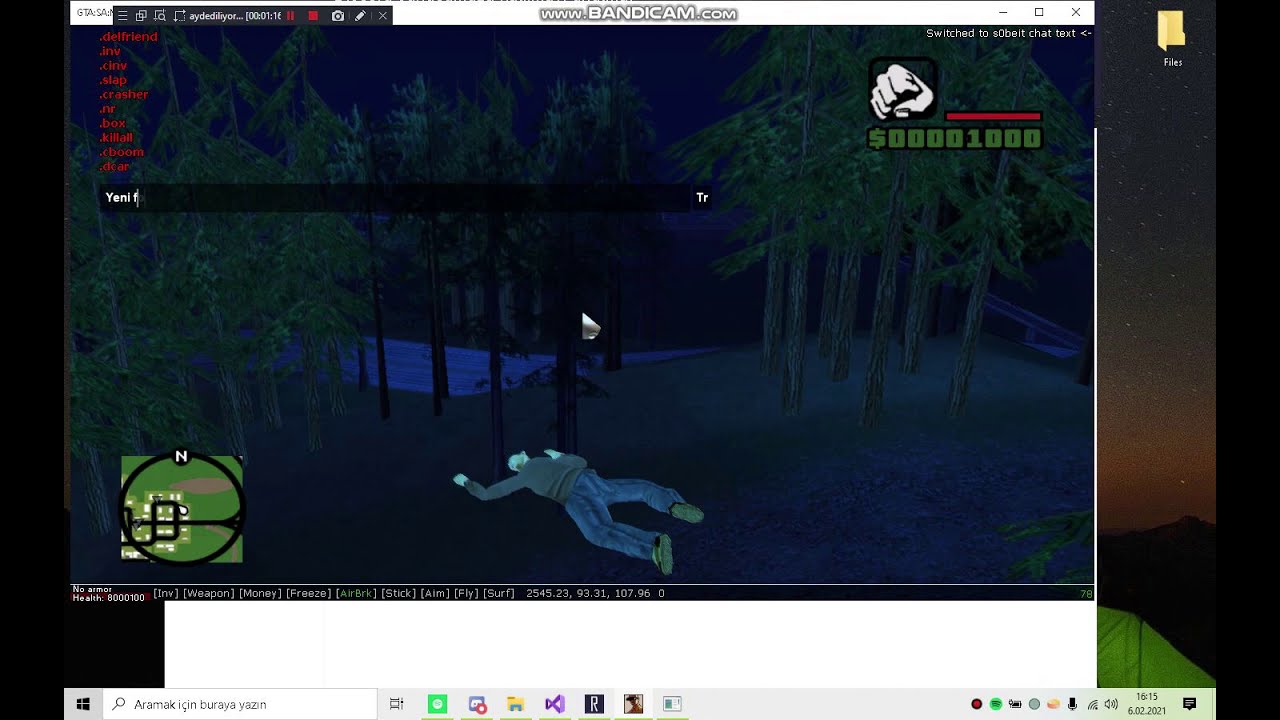Toggle the [Freeze] cheat in status bar
Viewport: 1280px width, 720px height.
coord(309,593)
